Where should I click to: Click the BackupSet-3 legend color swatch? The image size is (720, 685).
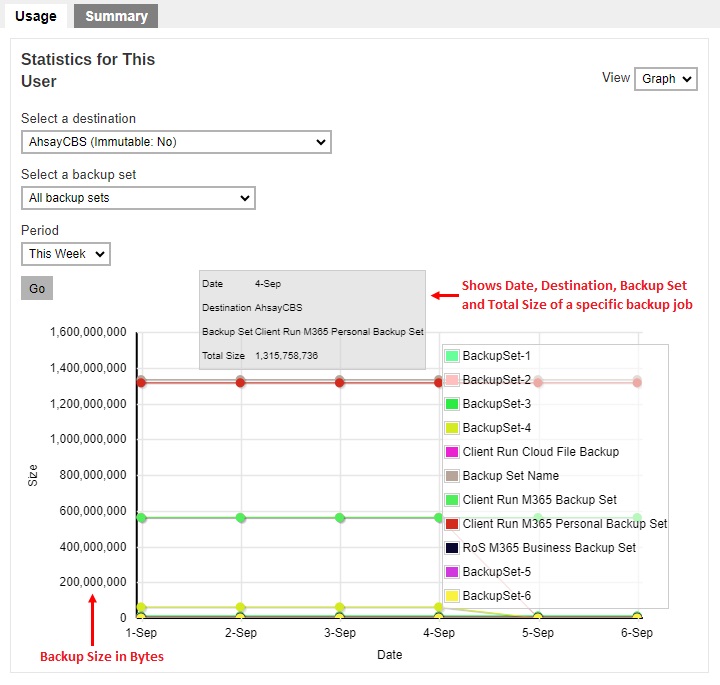452,404
